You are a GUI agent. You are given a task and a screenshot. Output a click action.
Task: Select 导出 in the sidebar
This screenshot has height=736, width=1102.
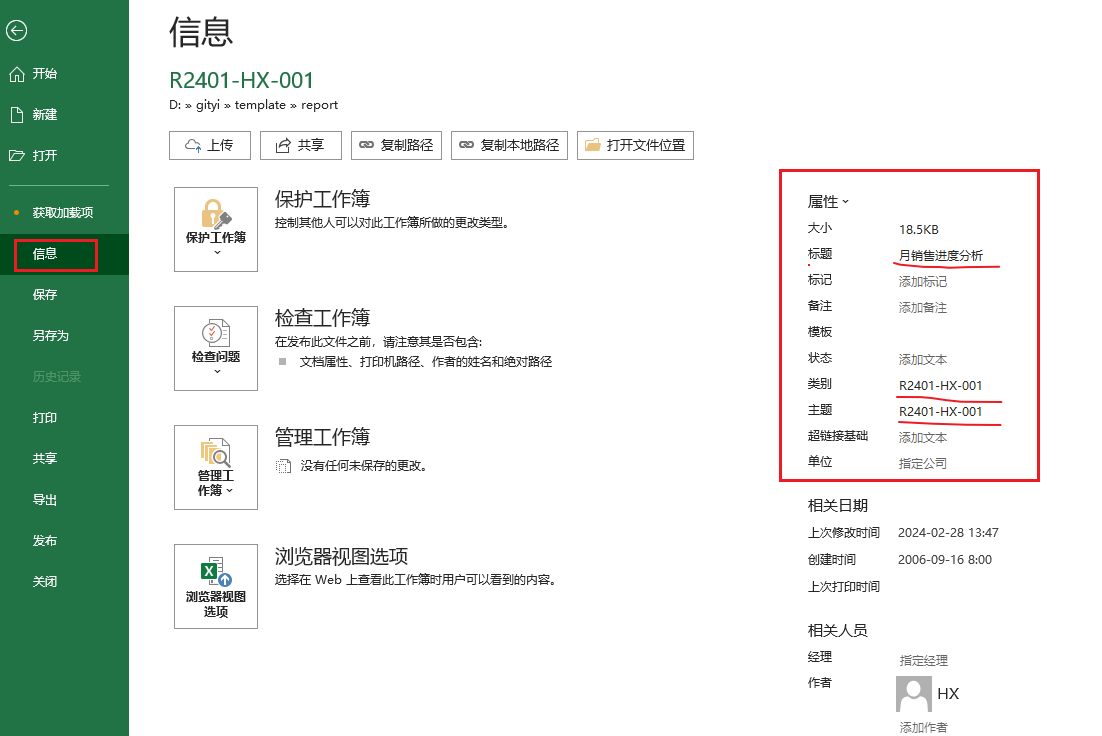click(x=45, y=498)
